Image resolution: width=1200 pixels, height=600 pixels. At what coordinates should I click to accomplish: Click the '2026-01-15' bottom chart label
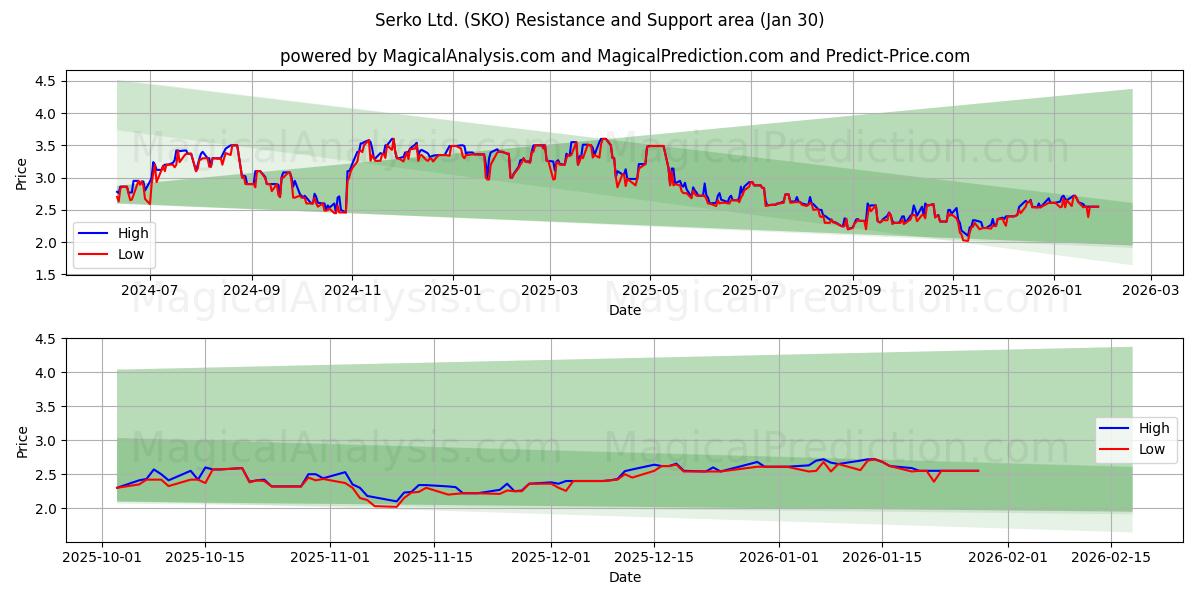883,557
